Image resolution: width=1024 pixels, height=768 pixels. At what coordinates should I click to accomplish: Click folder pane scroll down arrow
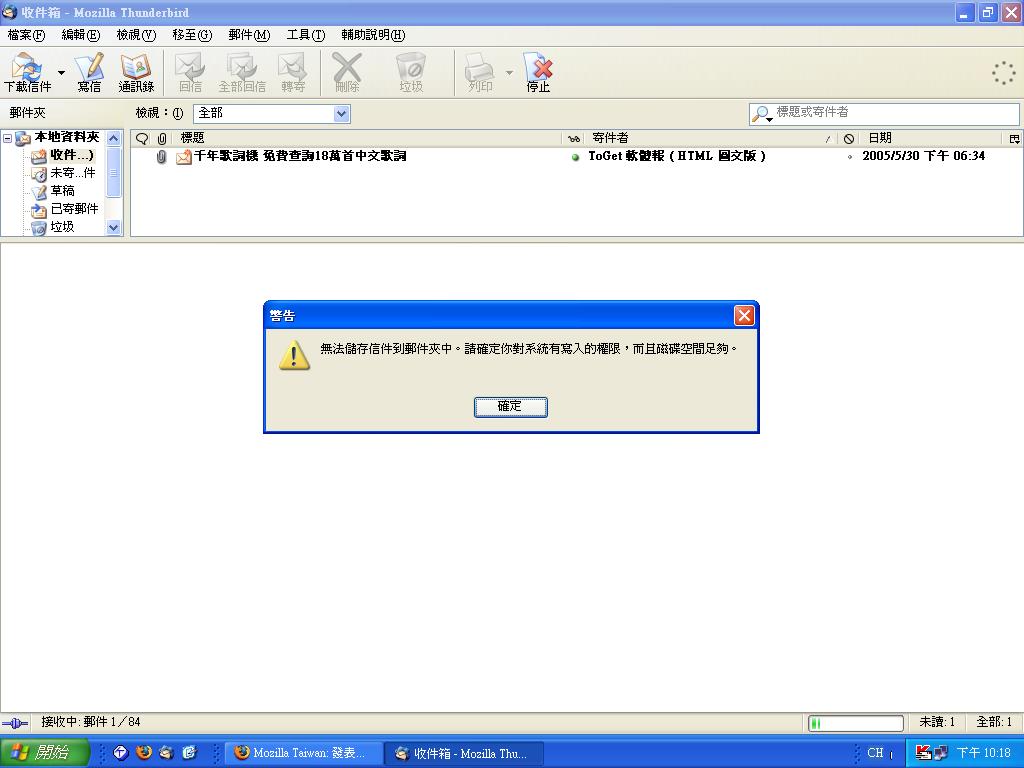tap(114, 227)
